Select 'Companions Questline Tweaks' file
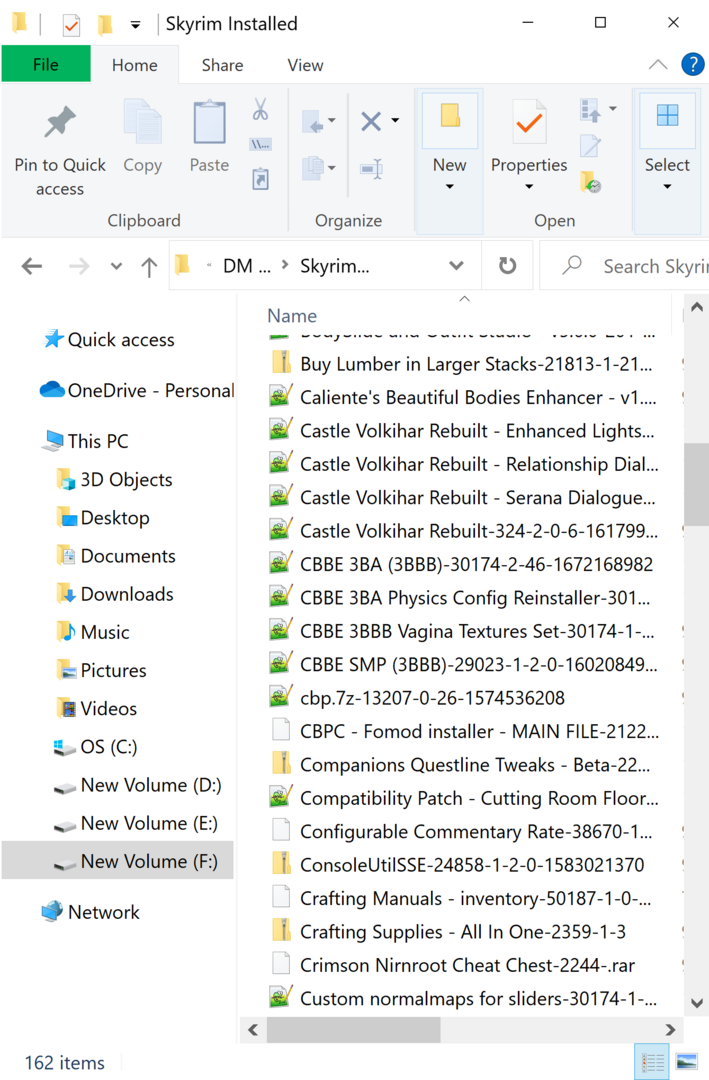This screenshot has width=709, height=1080. [462, 765]
